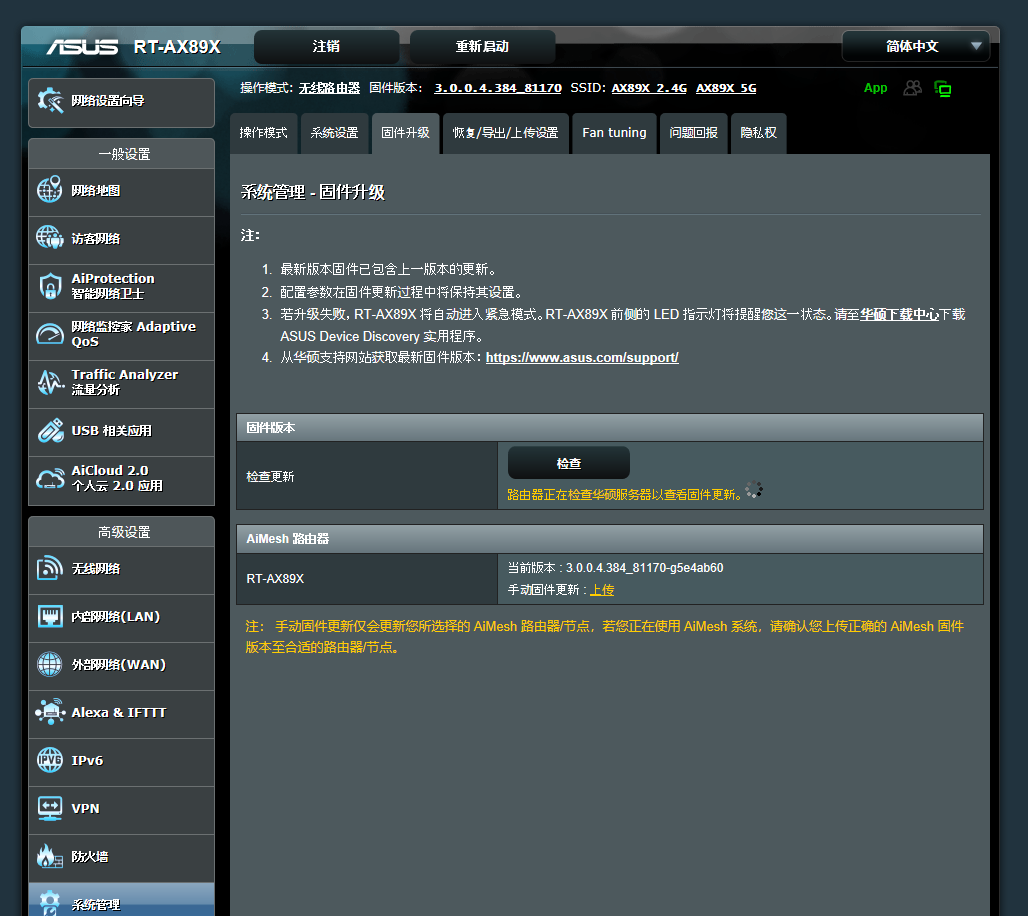Open the Fan tuning tab

tap(614, 133)
